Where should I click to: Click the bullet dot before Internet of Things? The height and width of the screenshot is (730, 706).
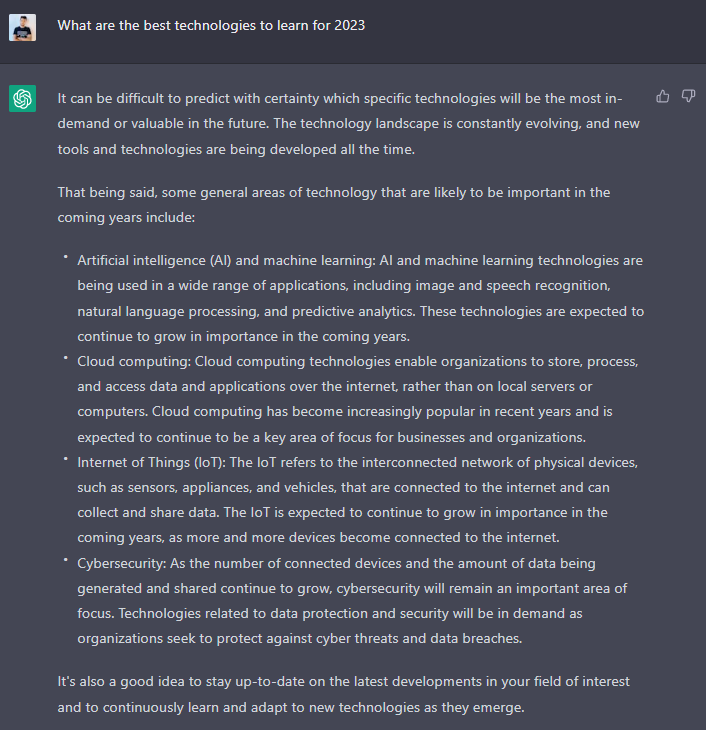click(x=66, y=459)
